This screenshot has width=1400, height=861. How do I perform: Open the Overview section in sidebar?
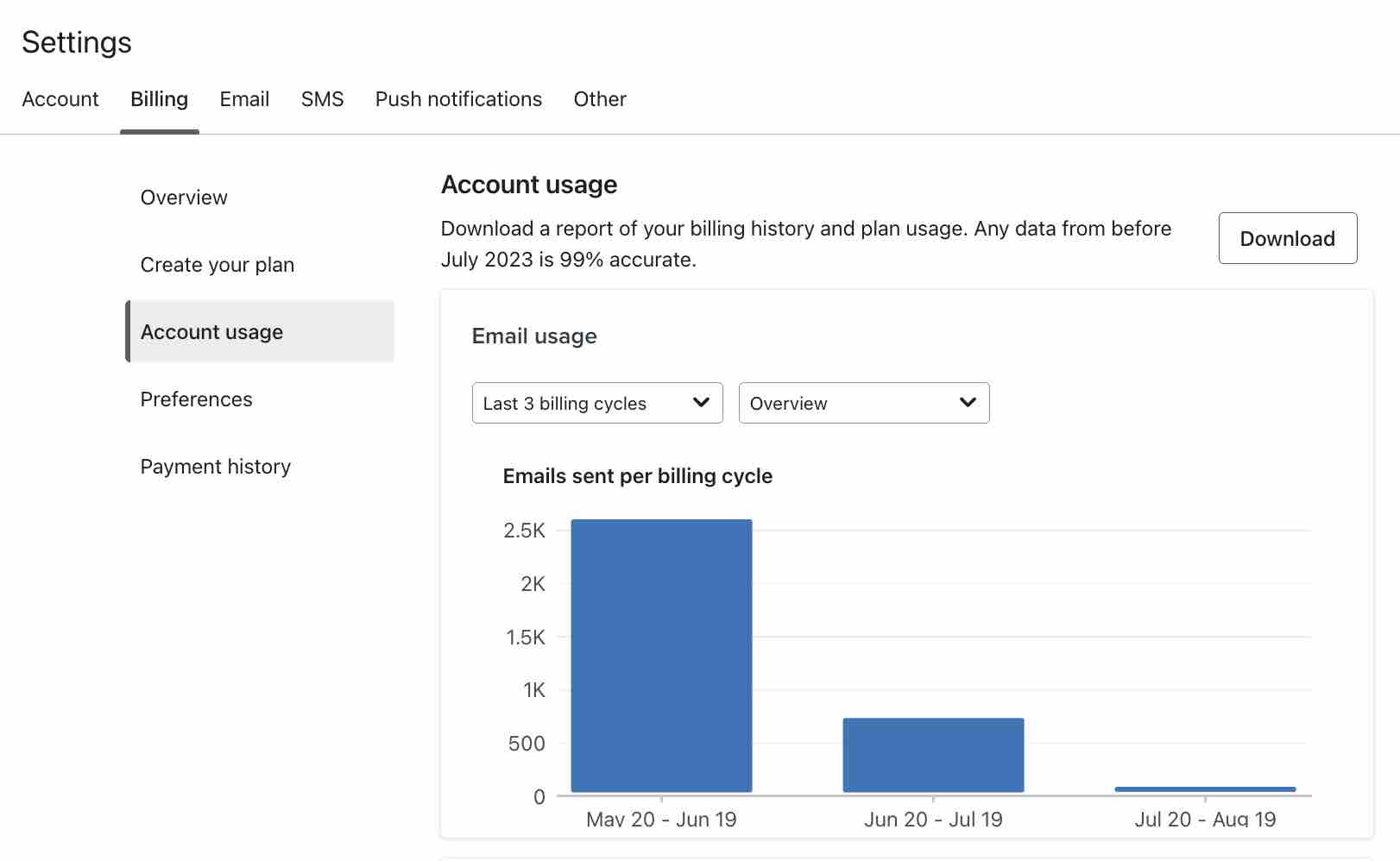183,197
